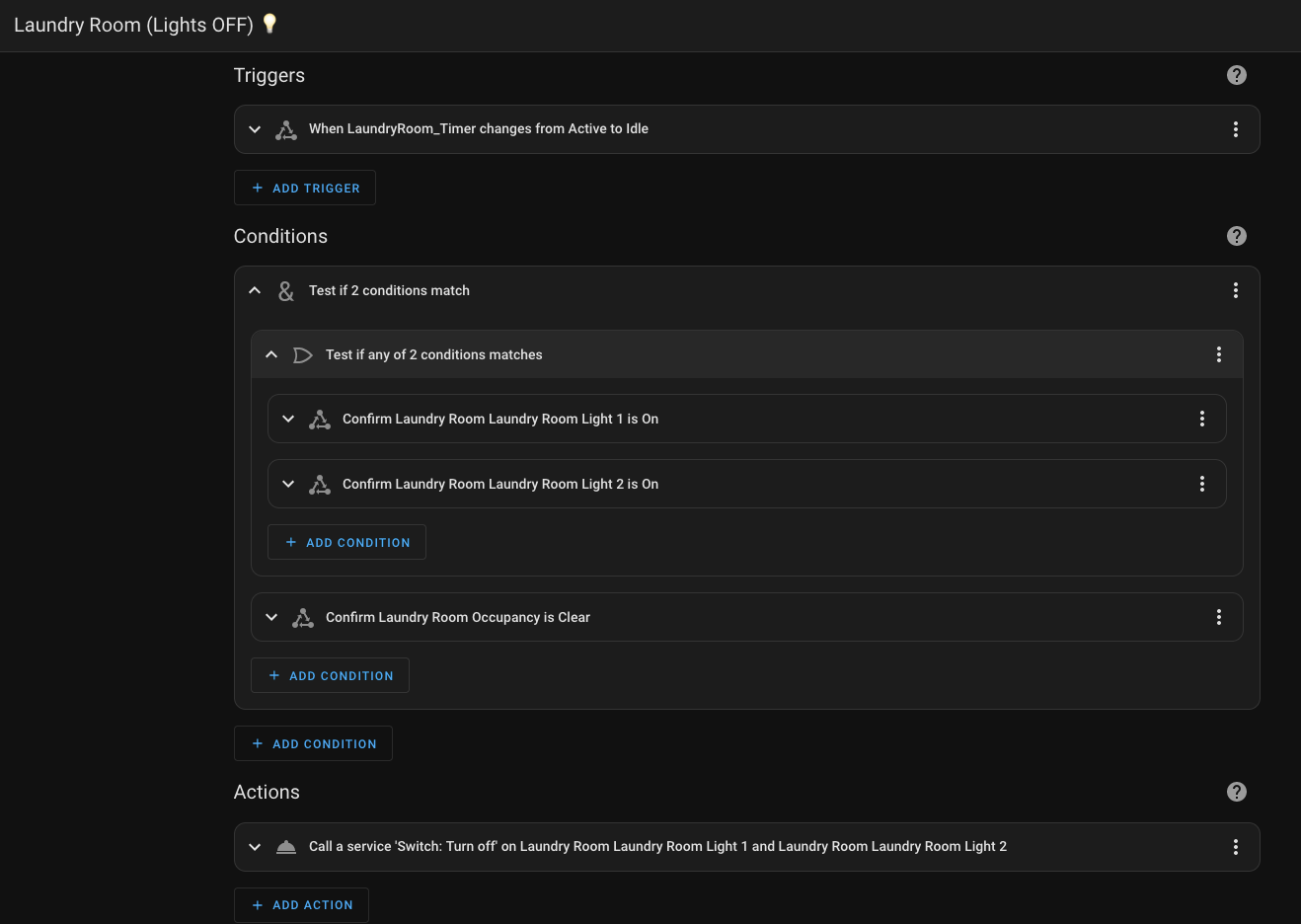Click the device icon on Laundry Room Light 2 condition
This screenshot has width=1301, height=924.
point(319,484)
